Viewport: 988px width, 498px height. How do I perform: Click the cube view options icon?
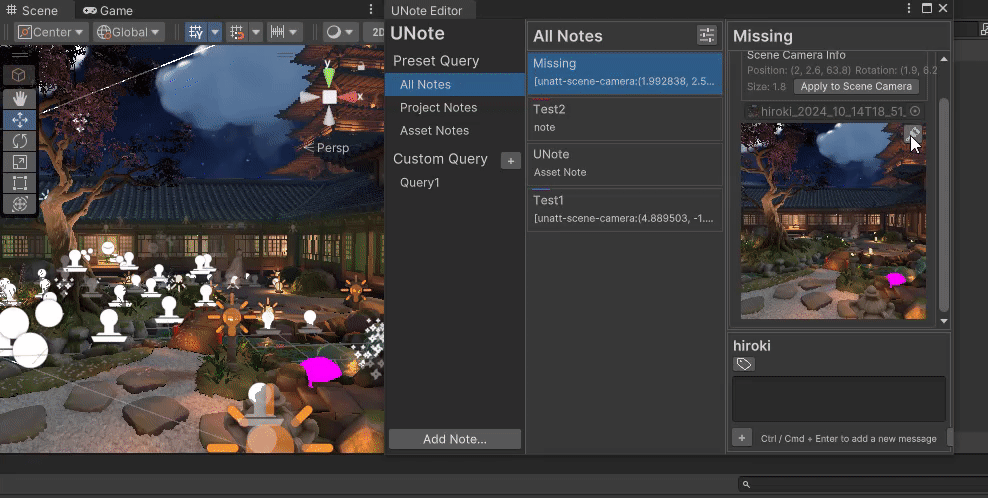click(19, 75)
